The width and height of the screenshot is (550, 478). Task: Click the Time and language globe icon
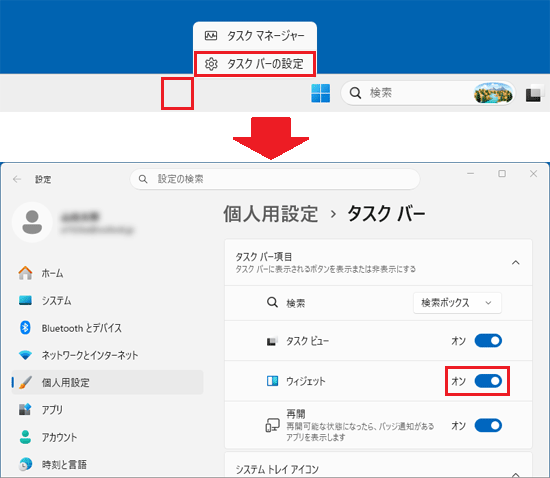click(25, 464)
